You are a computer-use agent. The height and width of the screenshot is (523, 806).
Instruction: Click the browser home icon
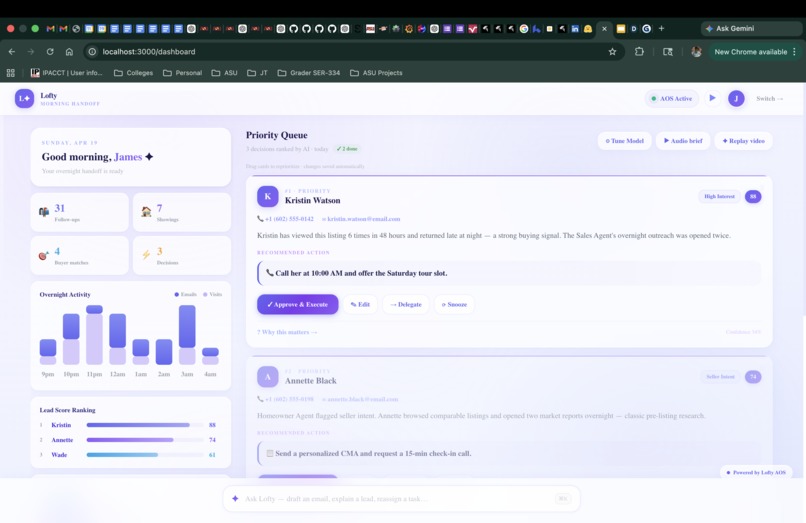click(69, 51)
